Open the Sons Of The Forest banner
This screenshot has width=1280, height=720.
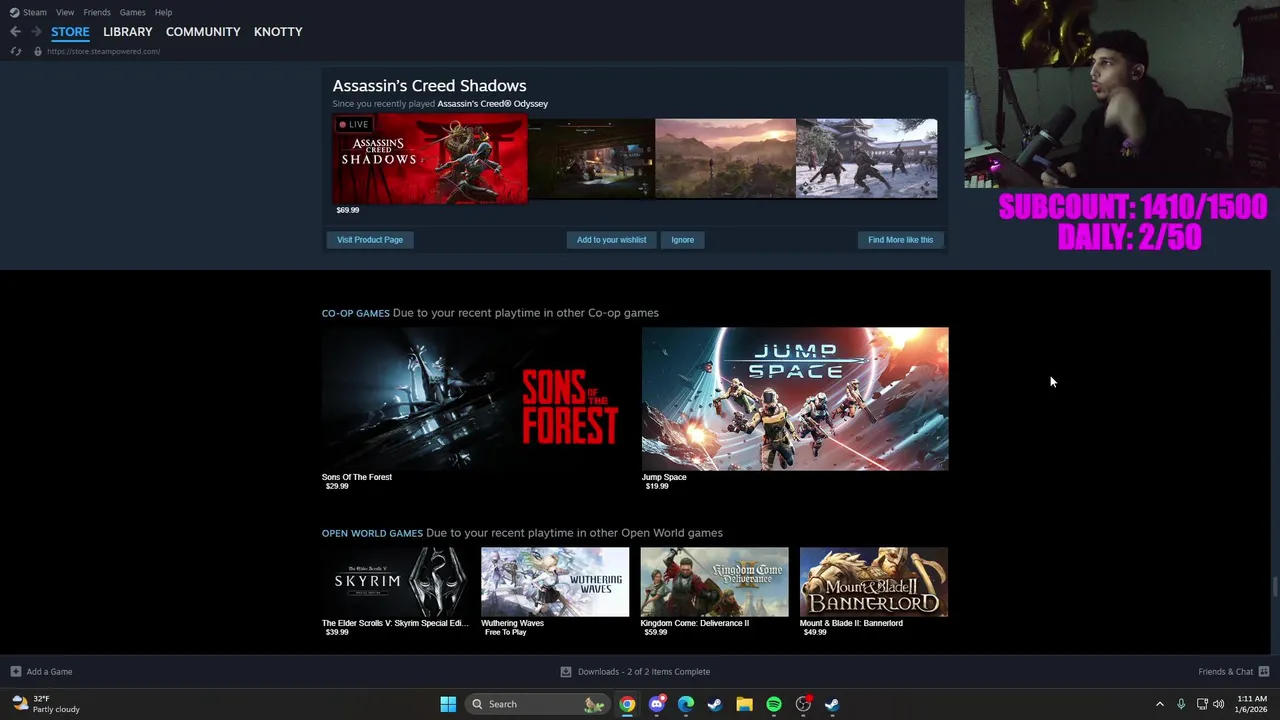coord(475,399)
